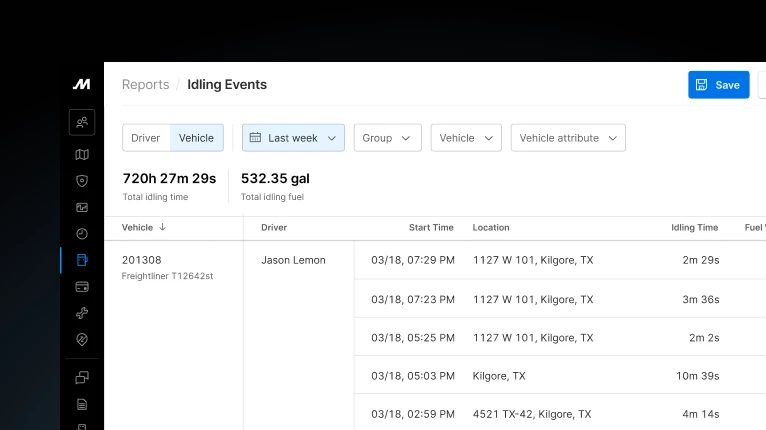The width and height of the screenshot is (766, 430).
Task: Click location Kilgore, TX in 05:03 PM row
Action: click(x=499, y=376)
